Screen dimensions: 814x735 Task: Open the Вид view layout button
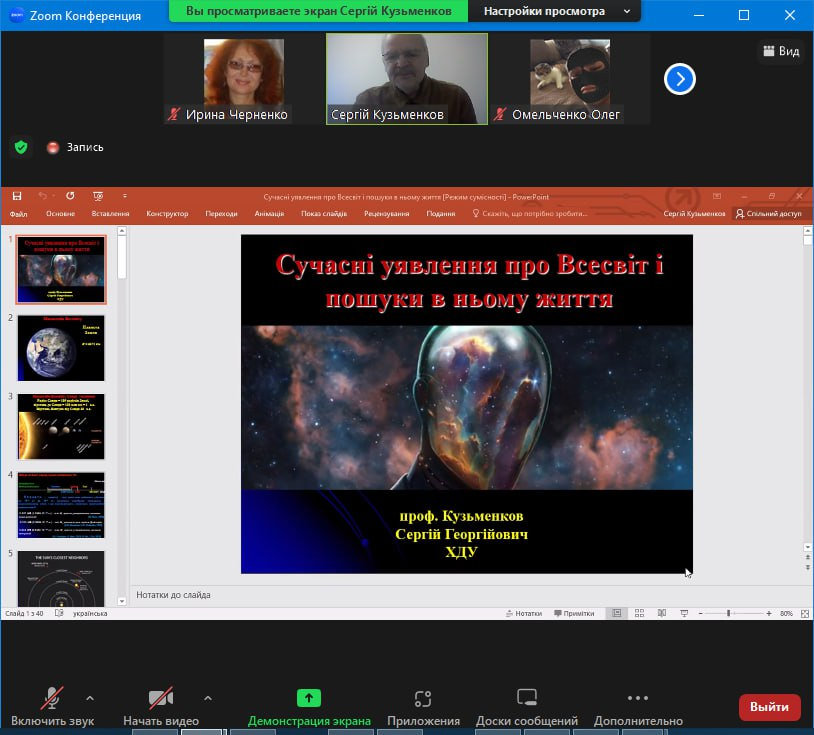tap(781, 51)
